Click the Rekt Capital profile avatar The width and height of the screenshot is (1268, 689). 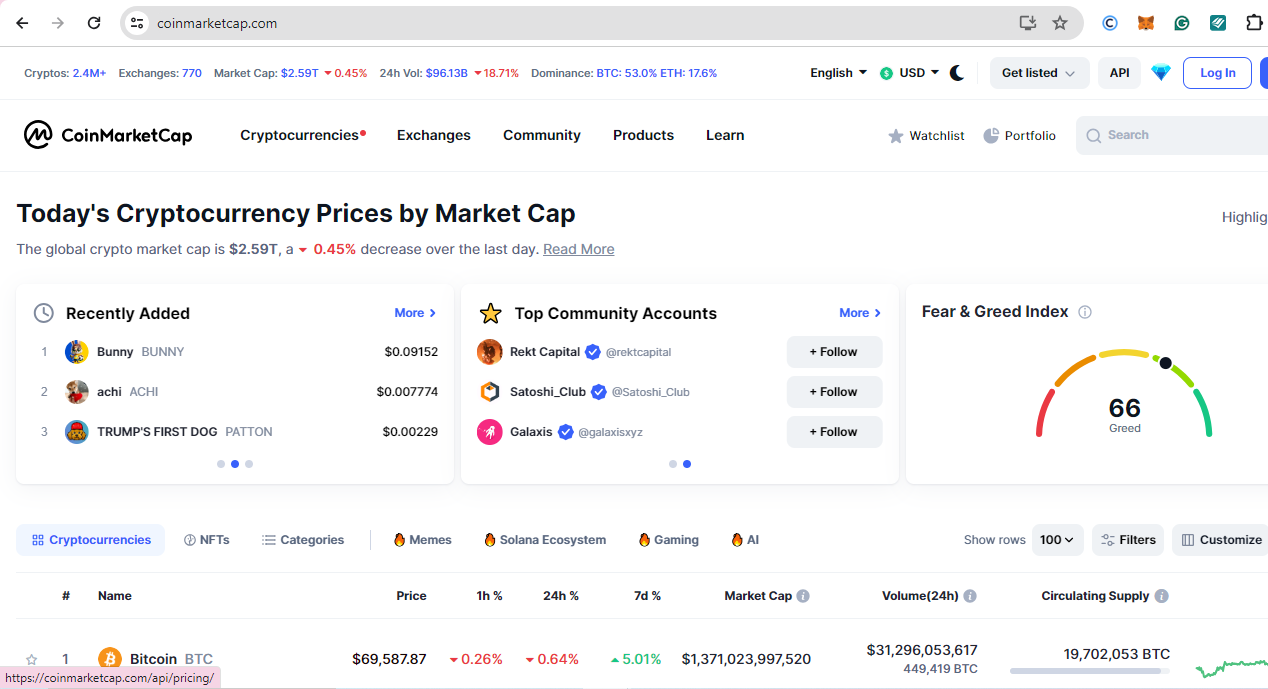[x=490, y=352]
